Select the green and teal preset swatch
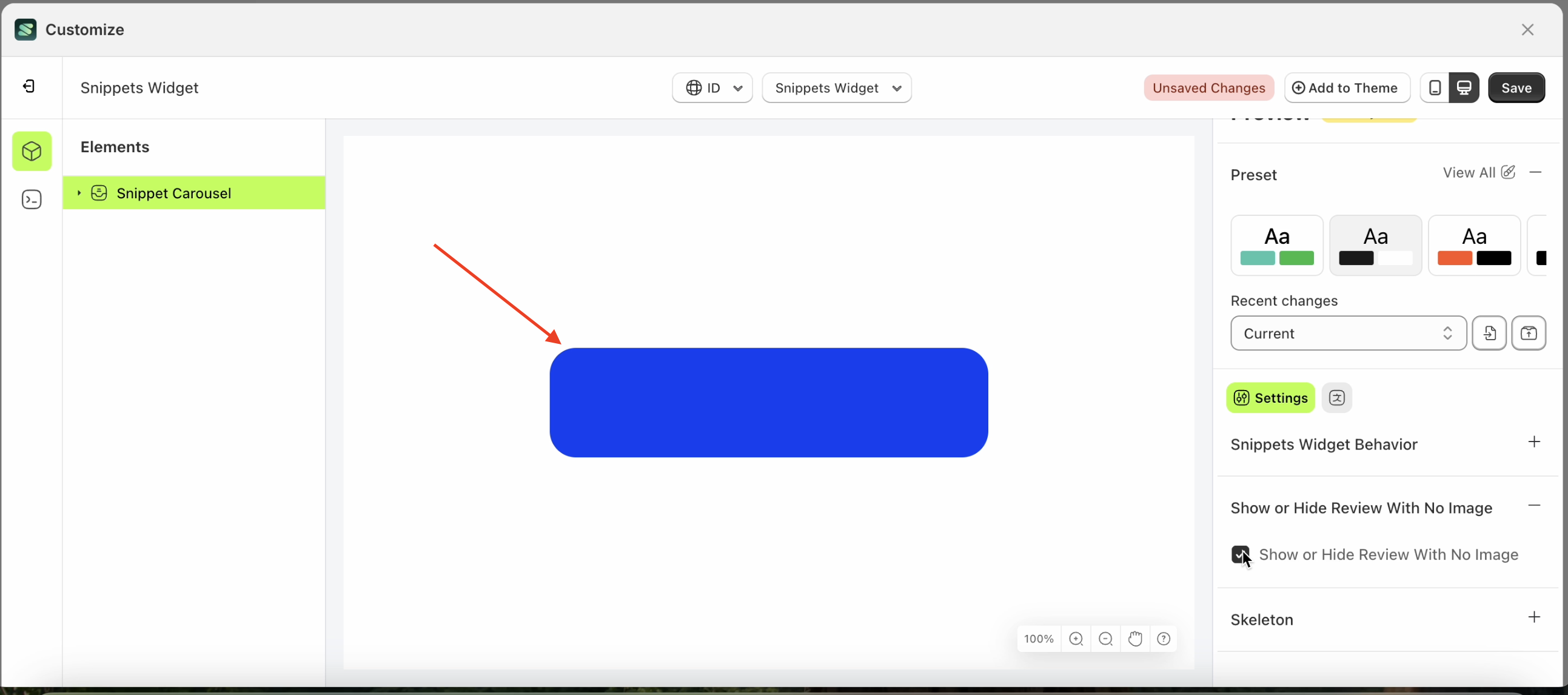The height and width of the screenshot is (695, 1568). click(1276, 244)
